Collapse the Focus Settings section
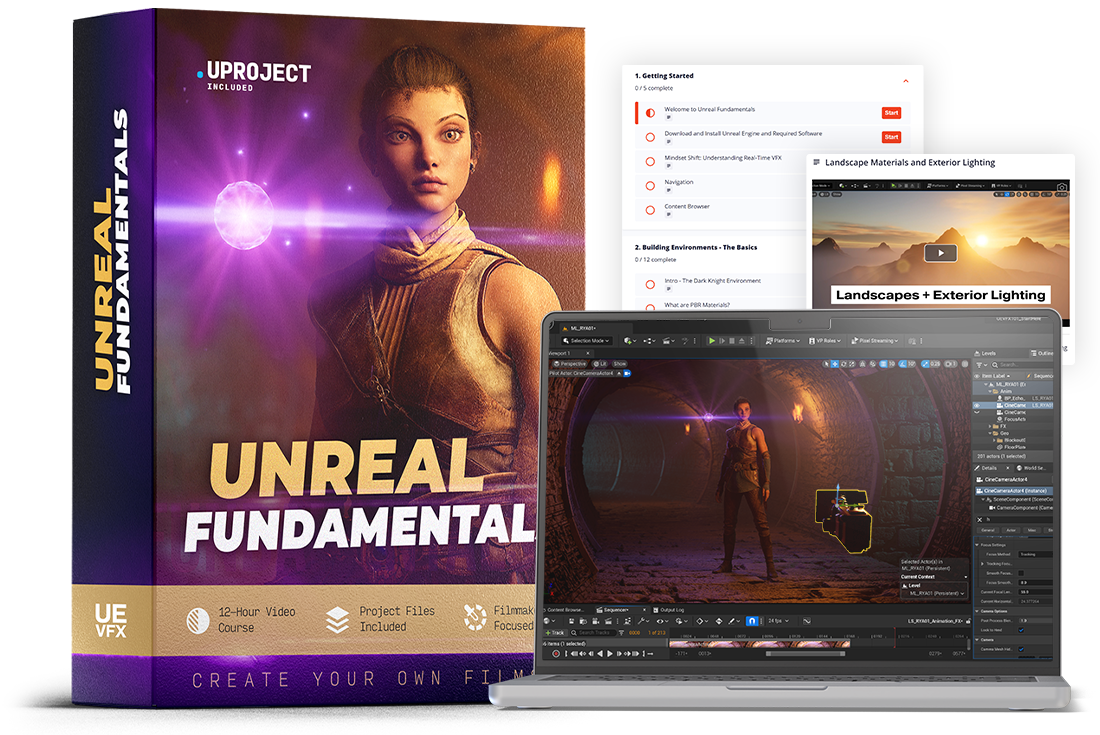This screenshot has height=735, width=1100. [x=978, y=543]
